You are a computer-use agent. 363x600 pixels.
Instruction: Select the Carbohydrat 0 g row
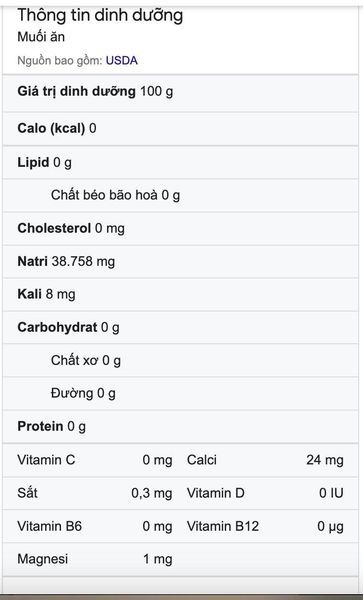pyautogui.click(x=180, y=327)
